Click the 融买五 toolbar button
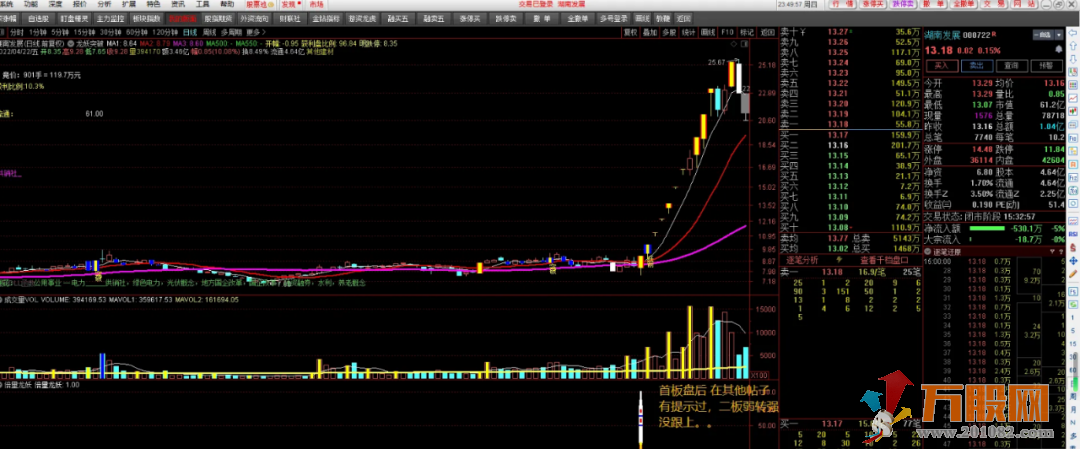1080x449 pixels. [399, 18]
